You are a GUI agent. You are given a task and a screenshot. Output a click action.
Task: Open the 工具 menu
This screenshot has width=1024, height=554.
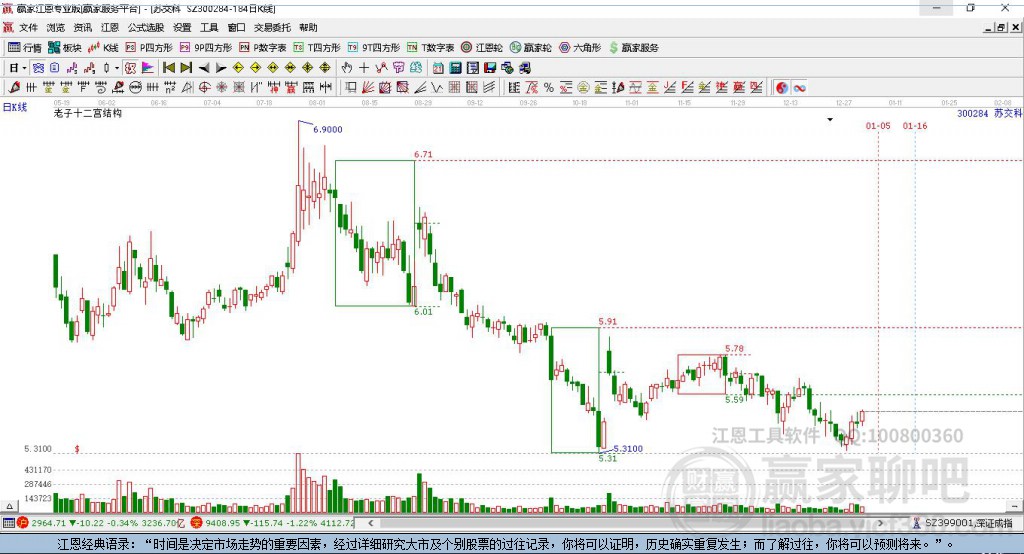[209, 27]
